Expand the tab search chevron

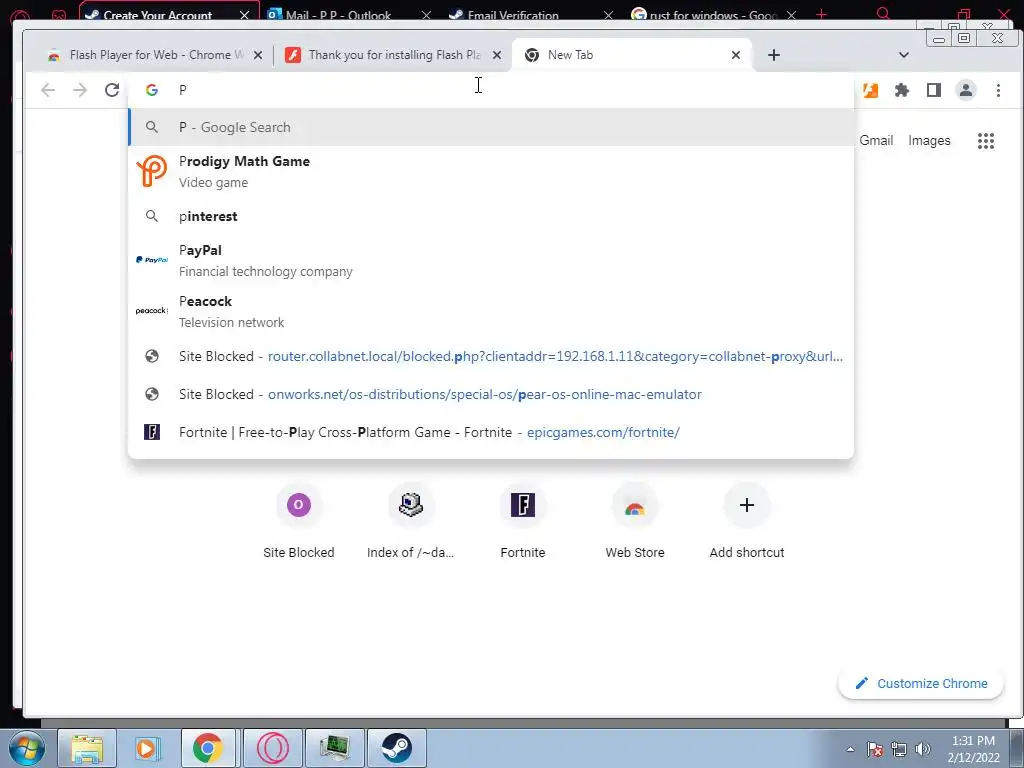[x=904, y=55]
